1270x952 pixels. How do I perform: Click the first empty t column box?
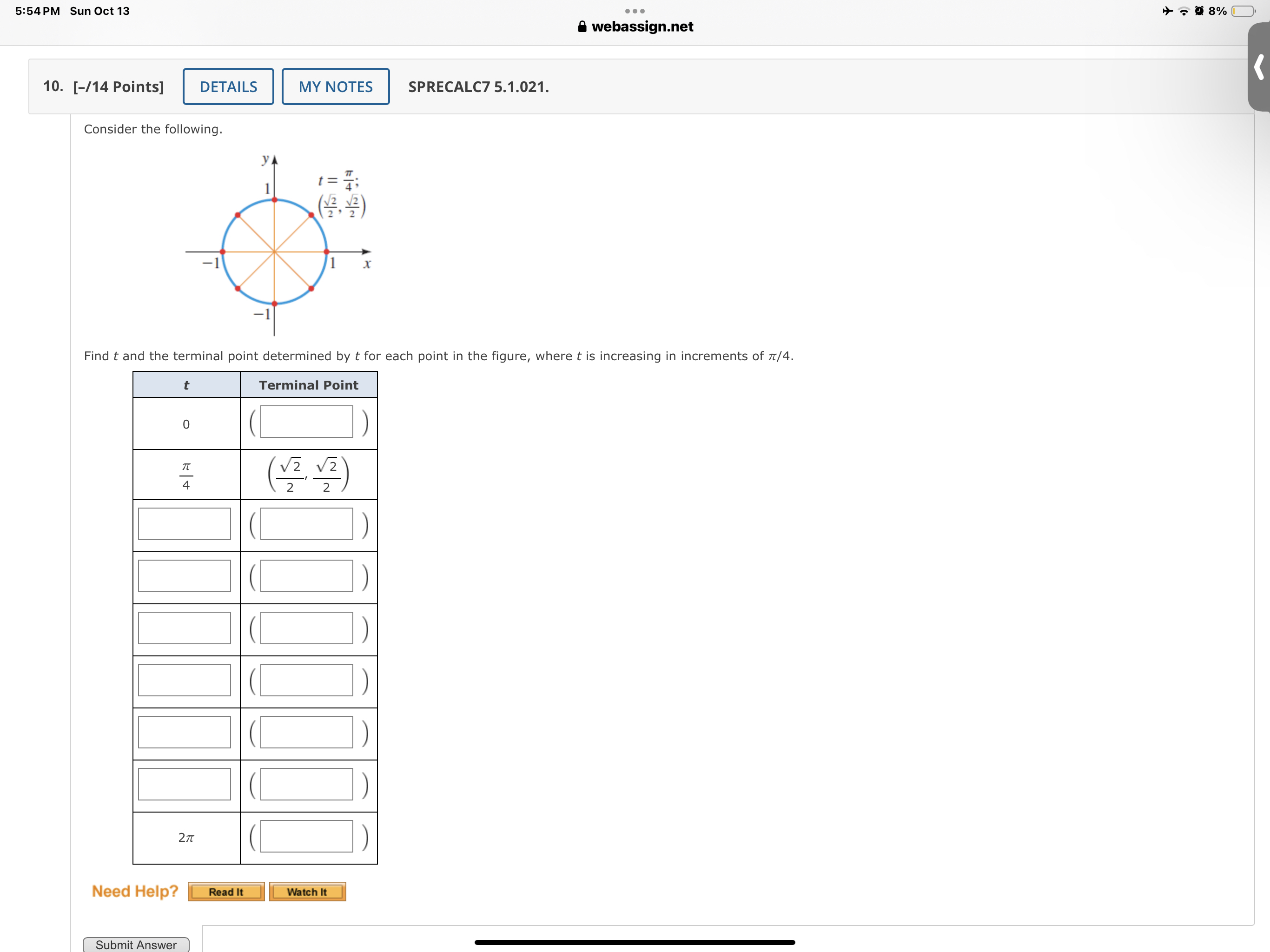click(185, 524)
